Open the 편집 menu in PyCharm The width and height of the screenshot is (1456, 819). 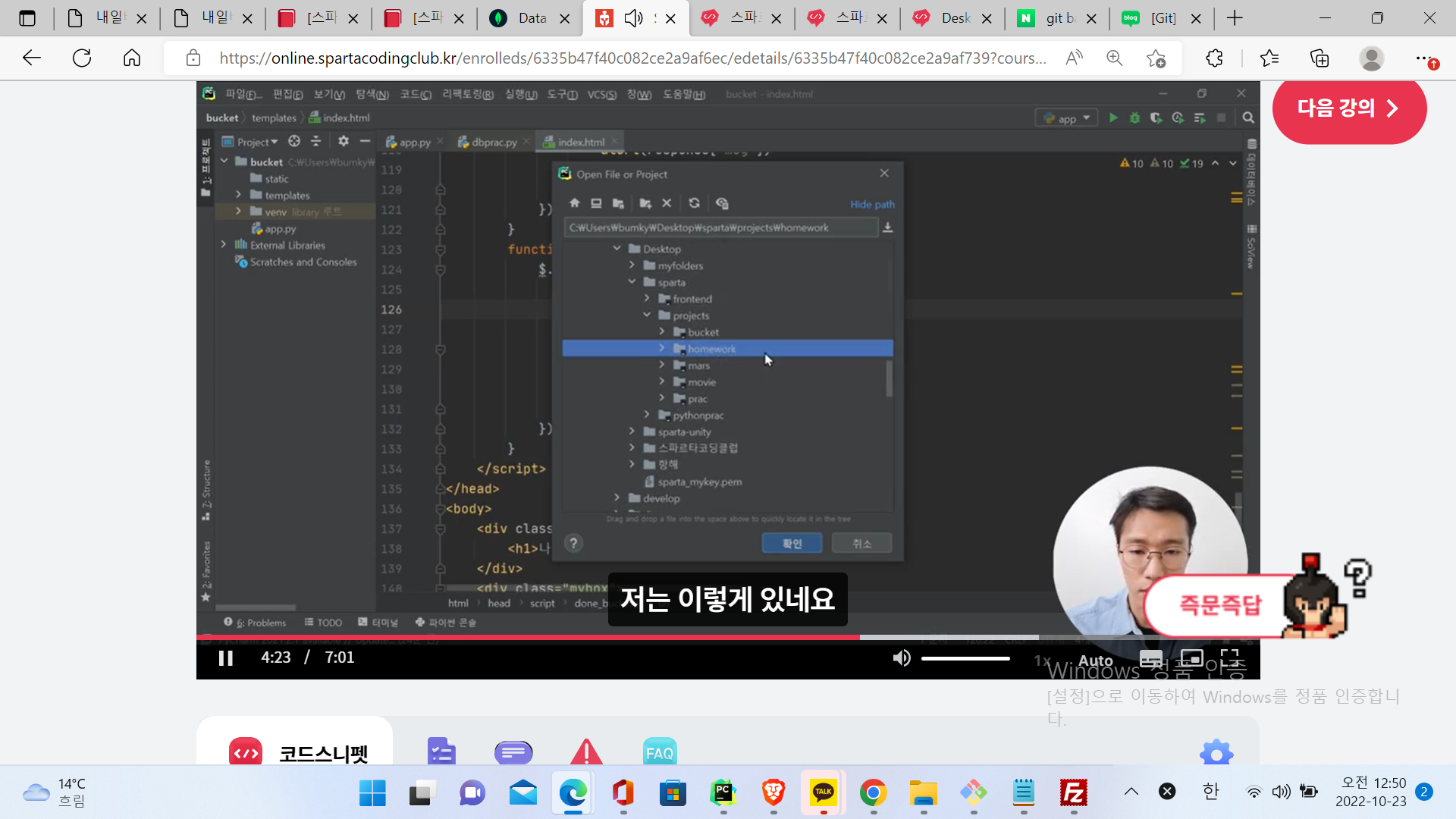point(288,94)
